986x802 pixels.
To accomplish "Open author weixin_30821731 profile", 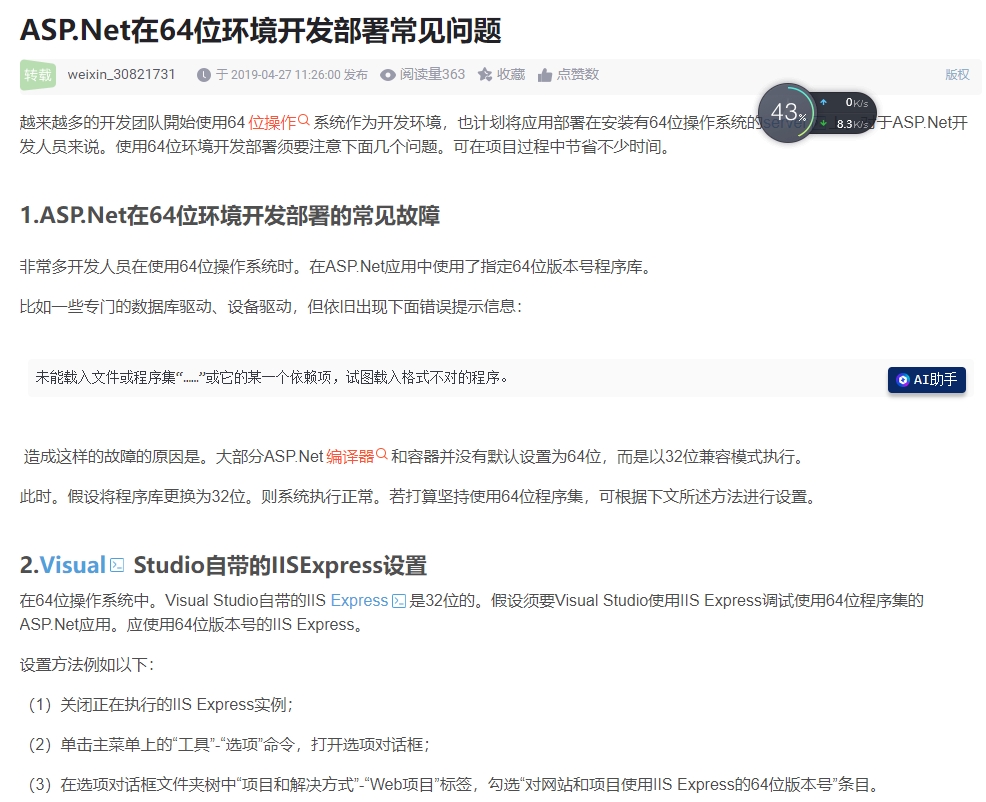I will click(x=121, y=75).
